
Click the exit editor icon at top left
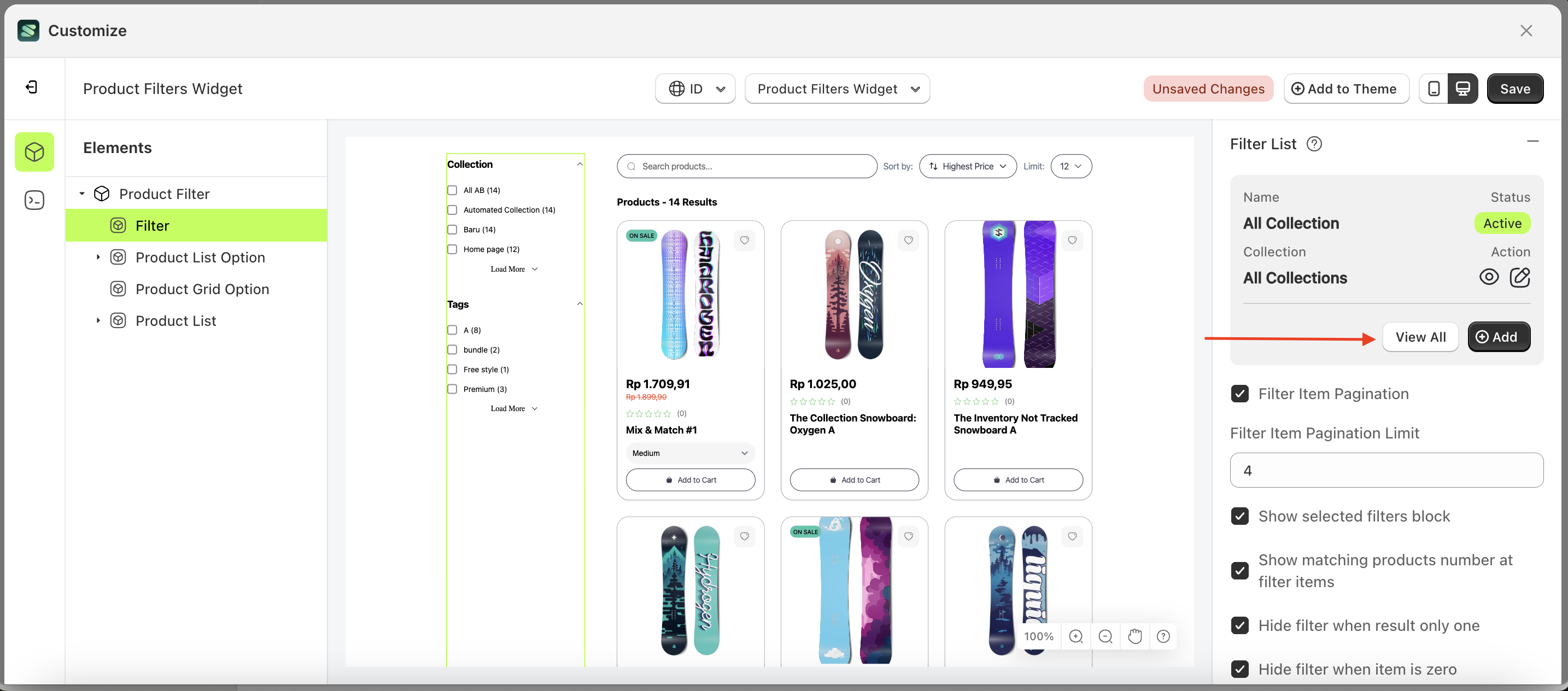coord(33,87)
